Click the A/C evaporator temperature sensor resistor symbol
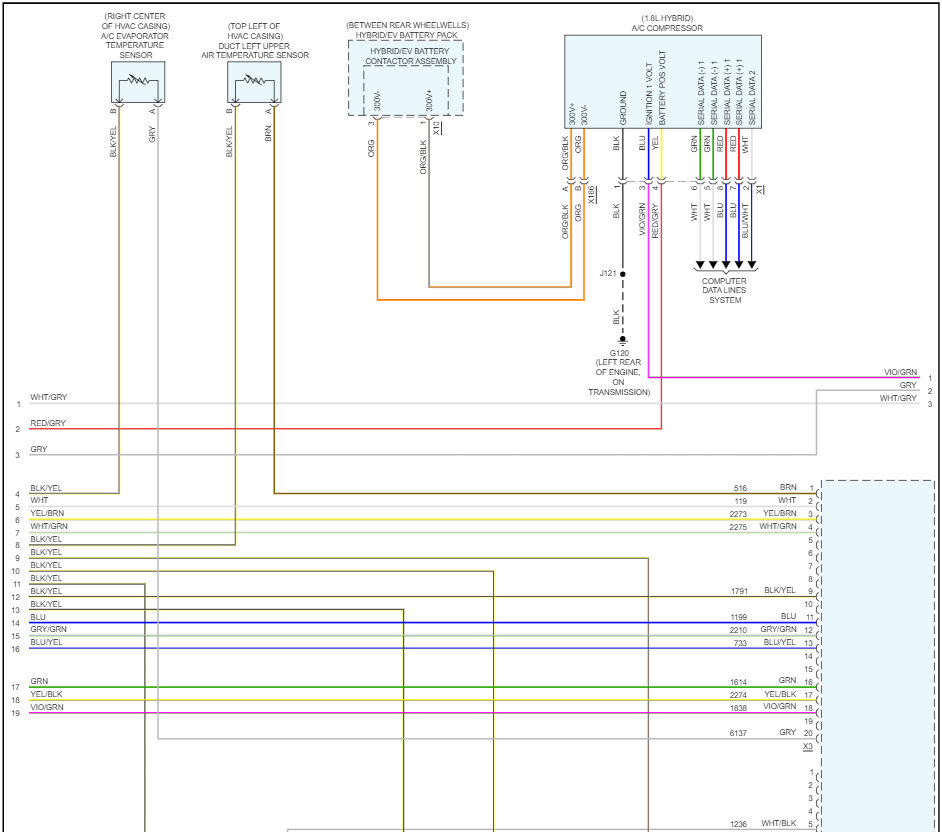 138,79
